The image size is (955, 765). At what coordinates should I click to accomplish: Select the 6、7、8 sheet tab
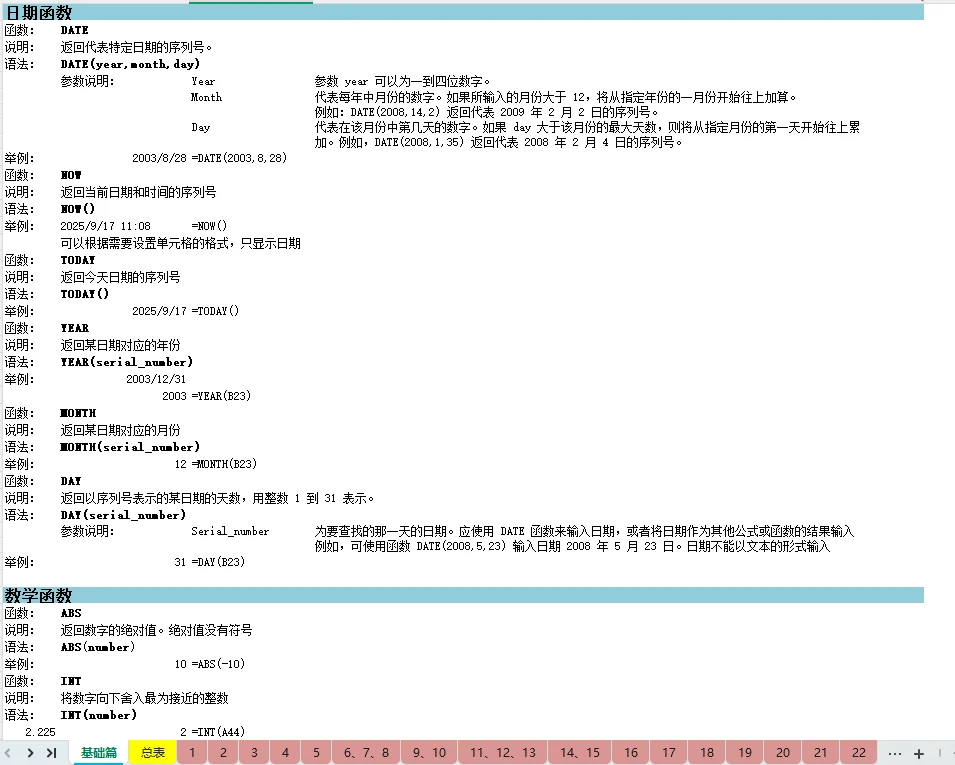coord(365,752)
